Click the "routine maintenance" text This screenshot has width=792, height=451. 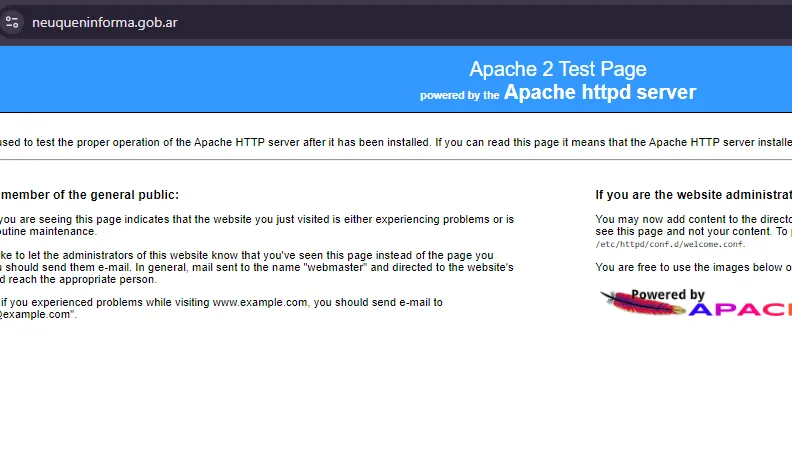point(50,231)
